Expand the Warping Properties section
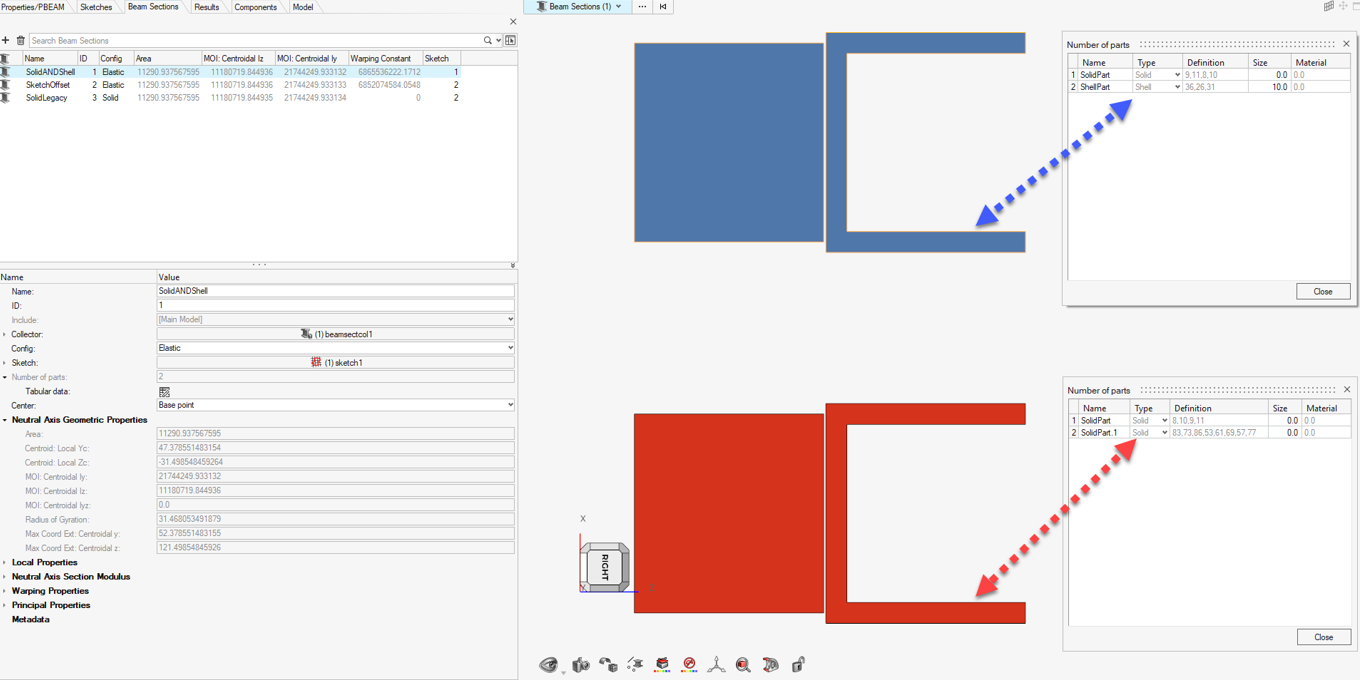This screenshot has height=680, width=1368. (x=50, y=591)
